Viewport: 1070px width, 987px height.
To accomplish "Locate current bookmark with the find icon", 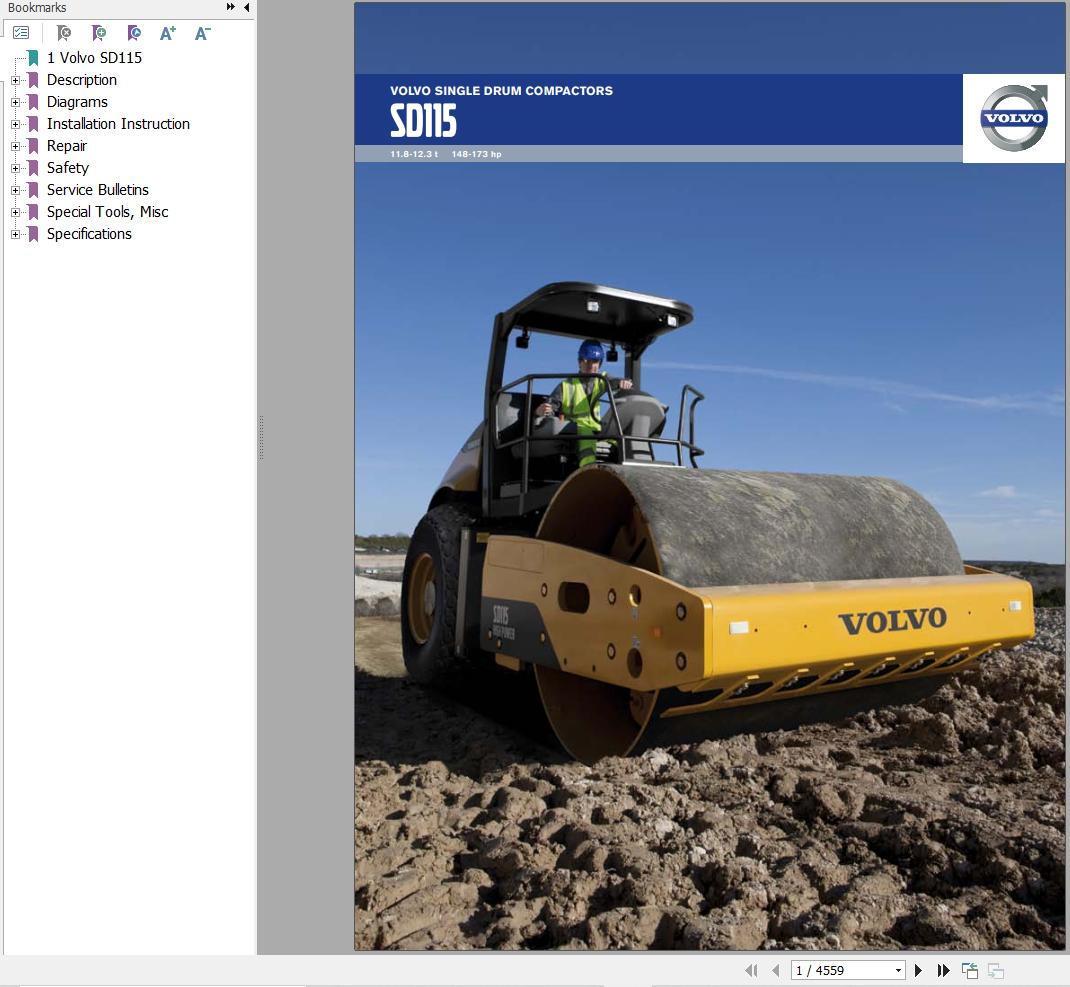I will click(x=134, y=32).
